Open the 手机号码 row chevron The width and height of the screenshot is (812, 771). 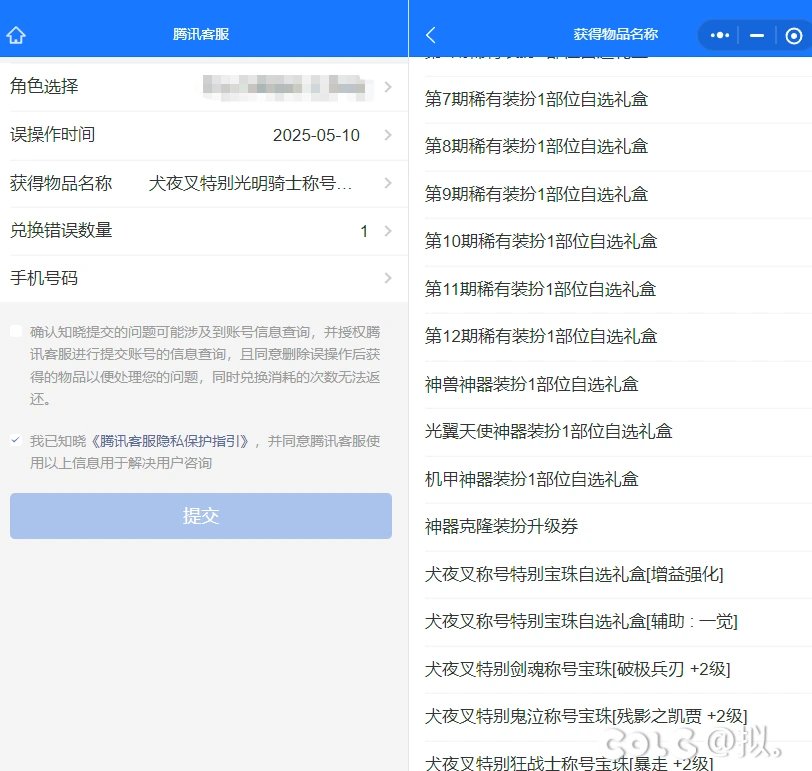[388, 278]
